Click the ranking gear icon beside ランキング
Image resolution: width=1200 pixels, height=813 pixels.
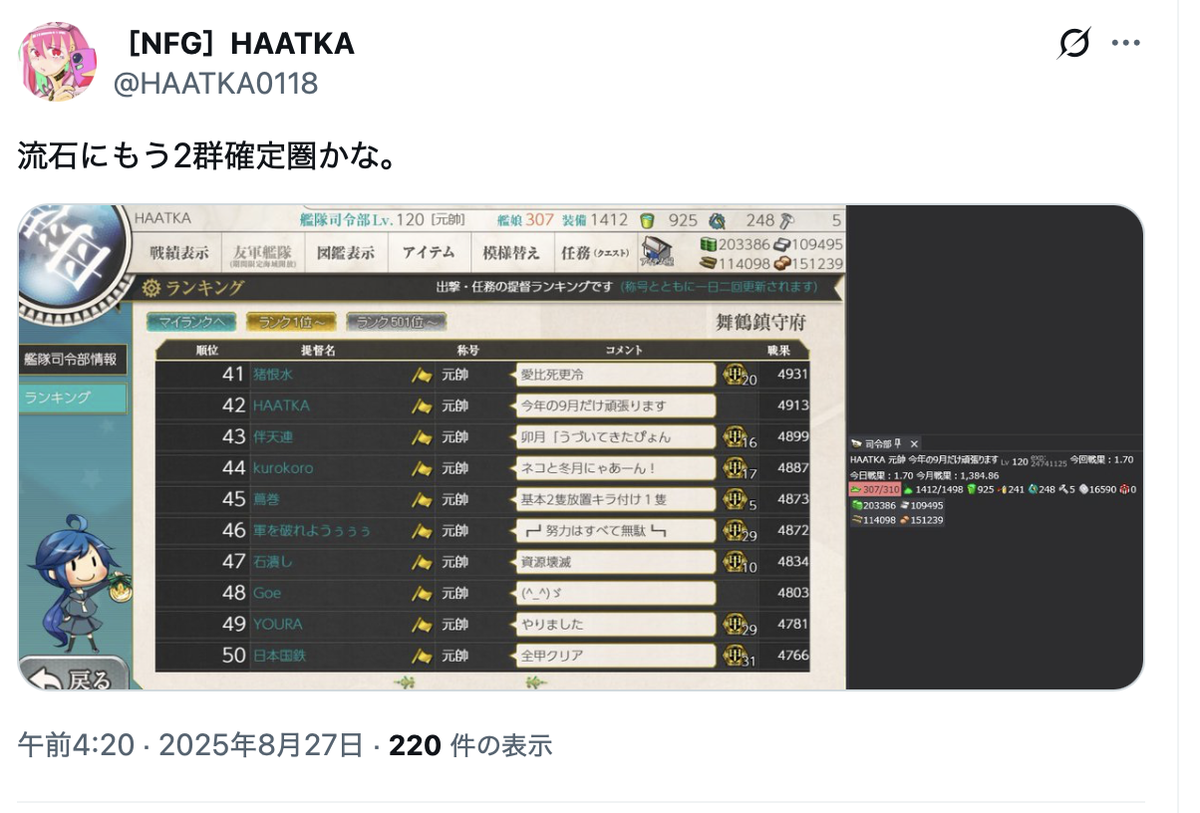click(151, 288)
